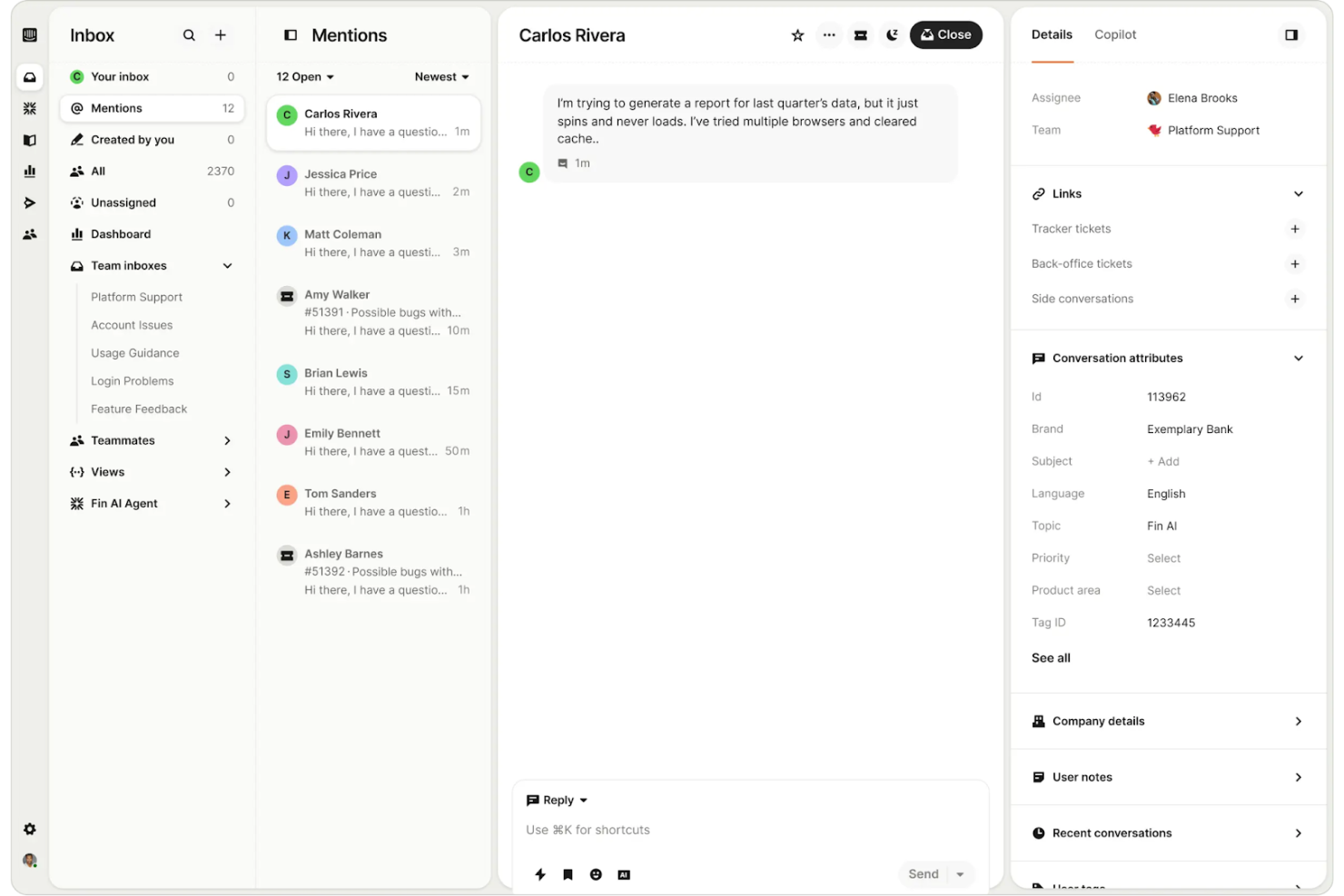1344x896 pixels.
Task: Open the Mentions inbox menu item
Action: (x=117, y=108)
